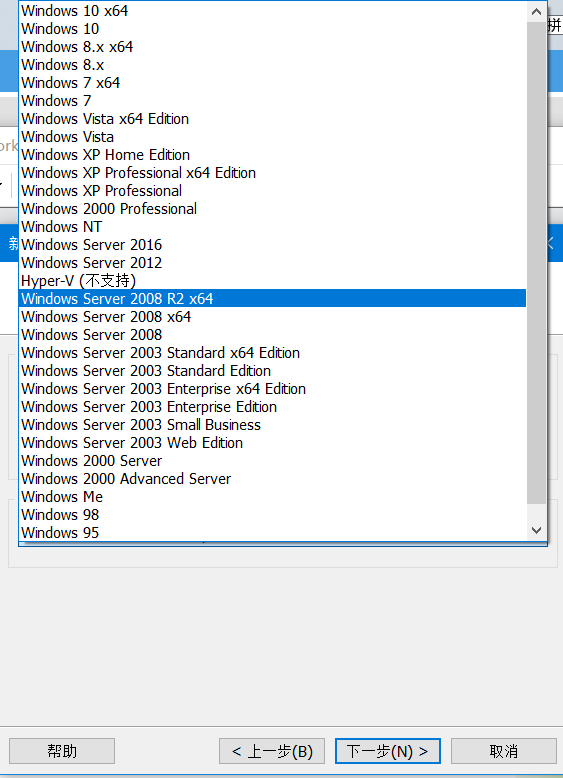Open help with the 帮助 button
Screen dimensions: 563x778
62,751
